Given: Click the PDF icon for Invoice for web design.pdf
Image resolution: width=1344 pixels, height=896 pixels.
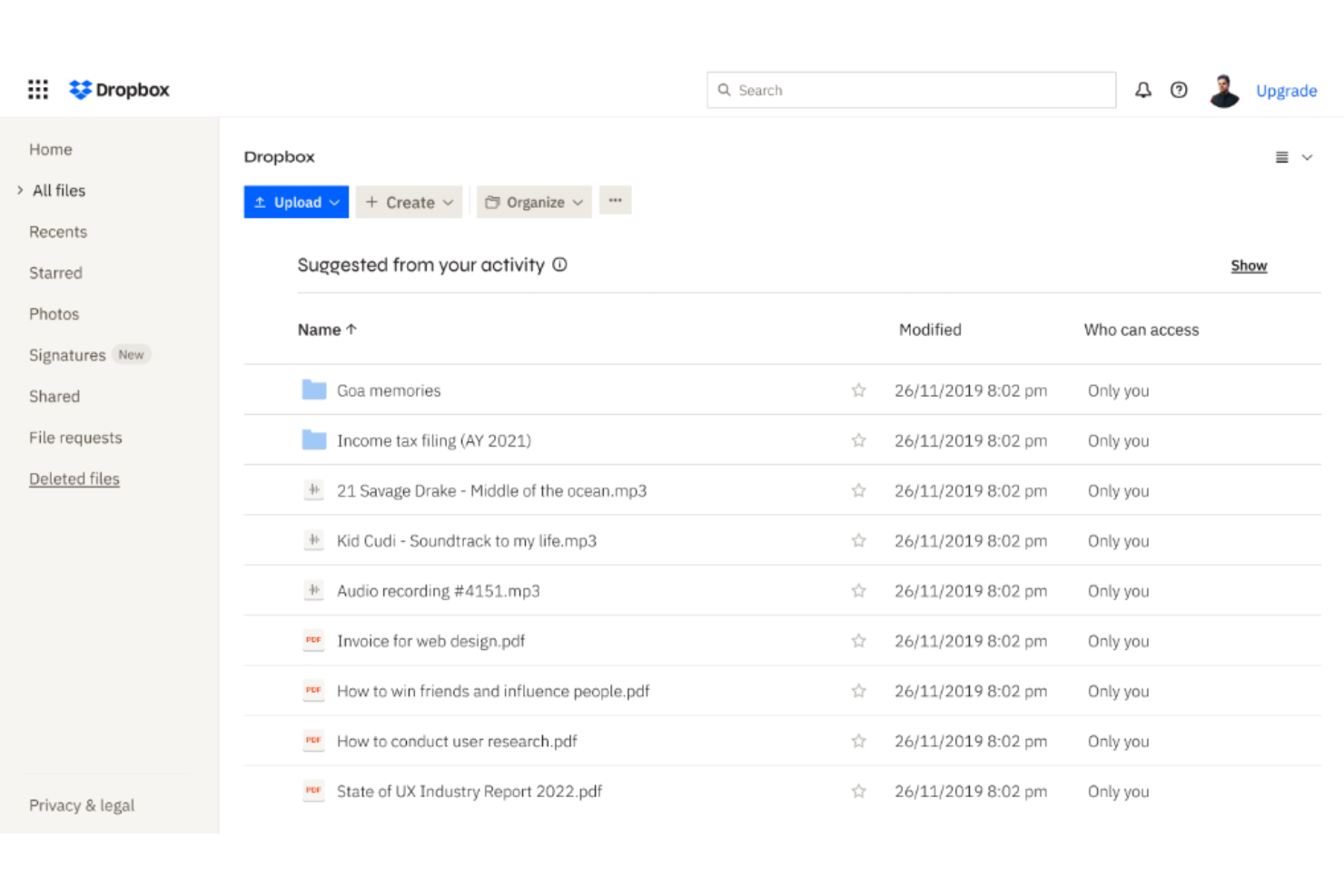Looking at the screenshot, I should click(313, 640).
